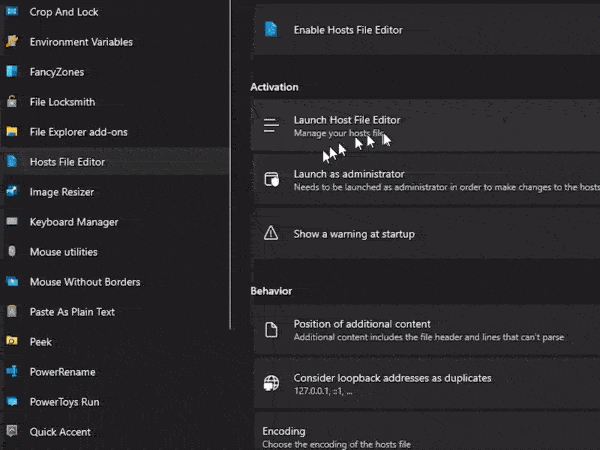Click the Position of additional content page icon
Viewport: 600px width, 450px height.
(x=271, y=330)
